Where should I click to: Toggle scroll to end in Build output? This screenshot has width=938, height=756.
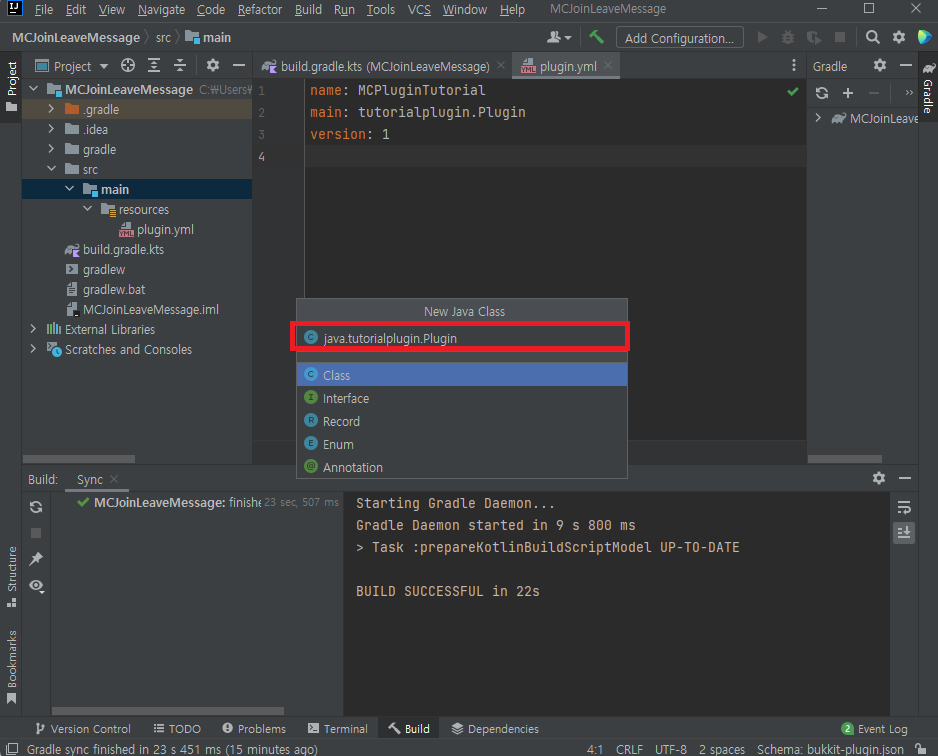(x=904, y=532)
